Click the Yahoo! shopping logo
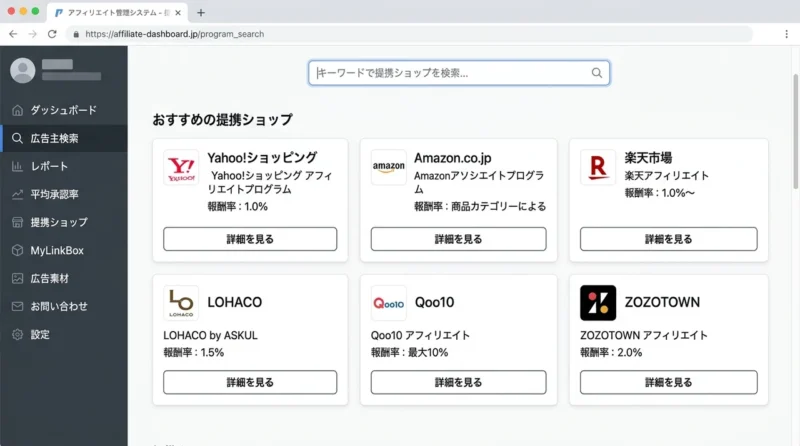 coord(181,167)
